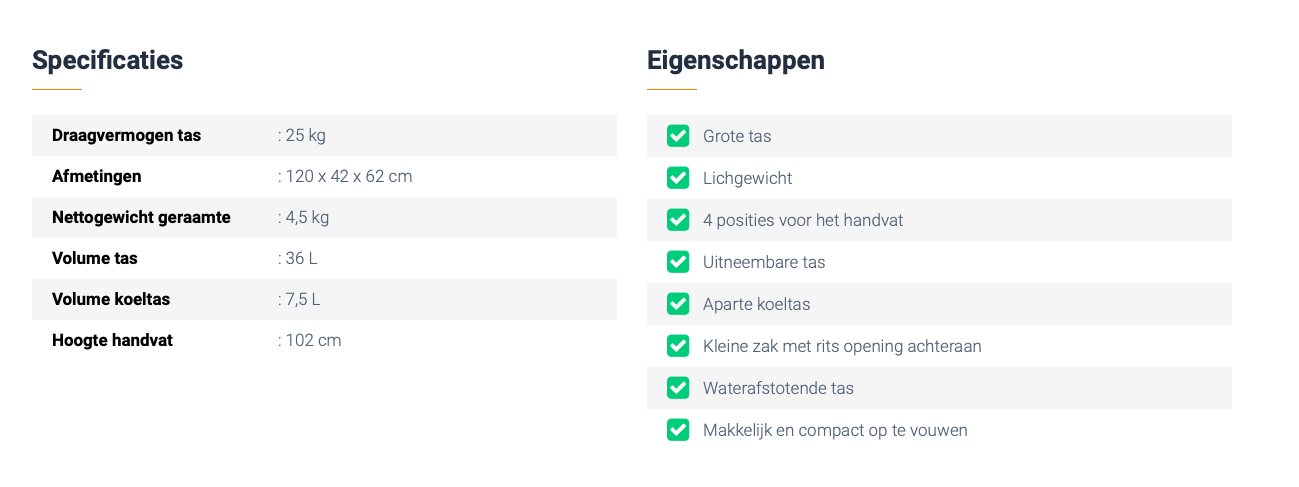Select the checkmark for 4 posities voor het handvat
1299x487 pixels.
678,220
